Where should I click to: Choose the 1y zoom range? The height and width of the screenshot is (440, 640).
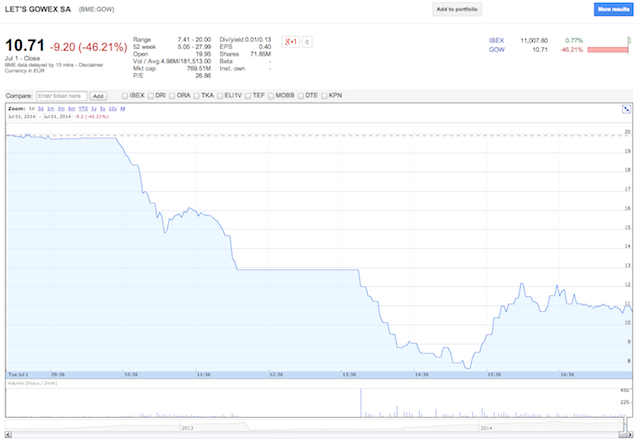(x=94, y=109)
